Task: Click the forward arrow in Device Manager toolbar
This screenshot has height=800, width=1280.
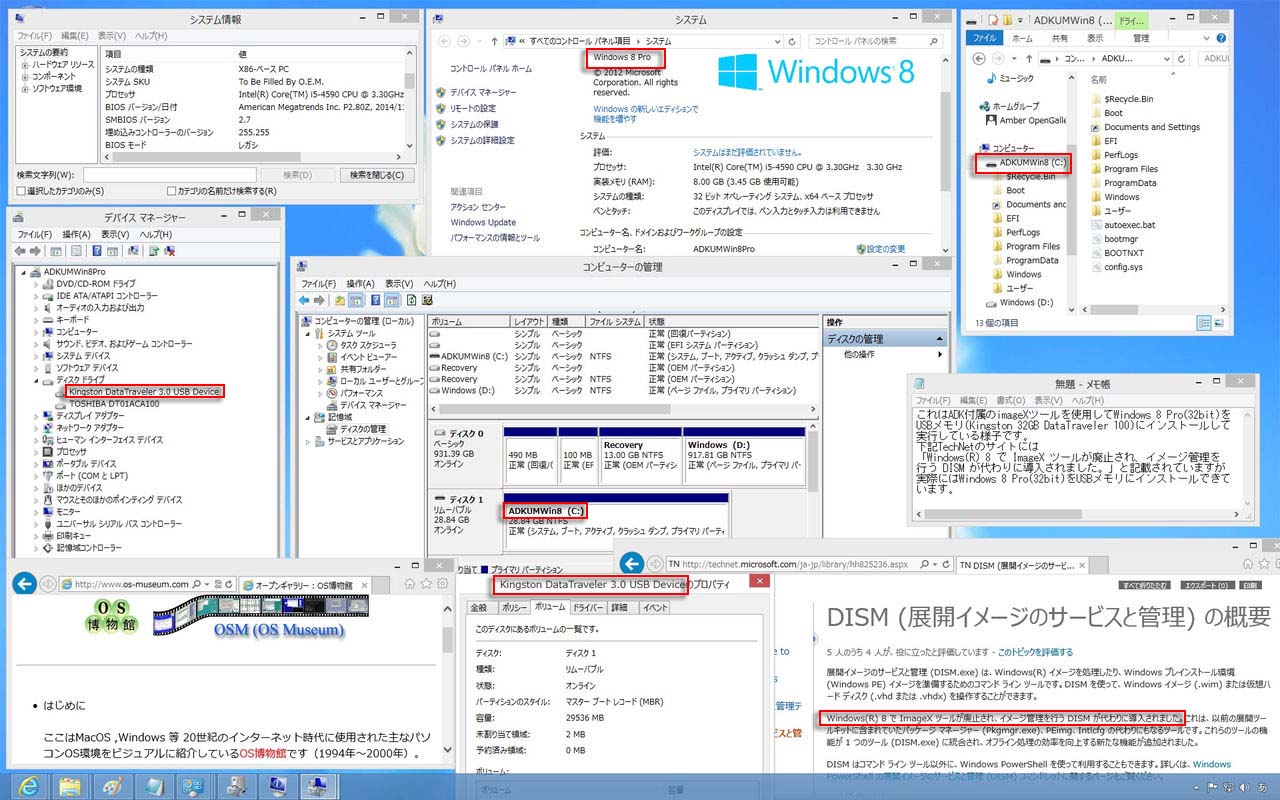Action: 35,250
